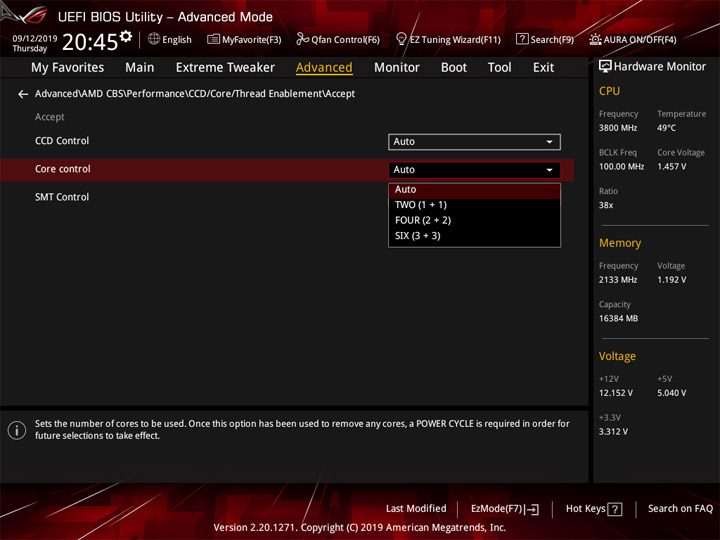Click the Core control dropdown arrow

549,170
